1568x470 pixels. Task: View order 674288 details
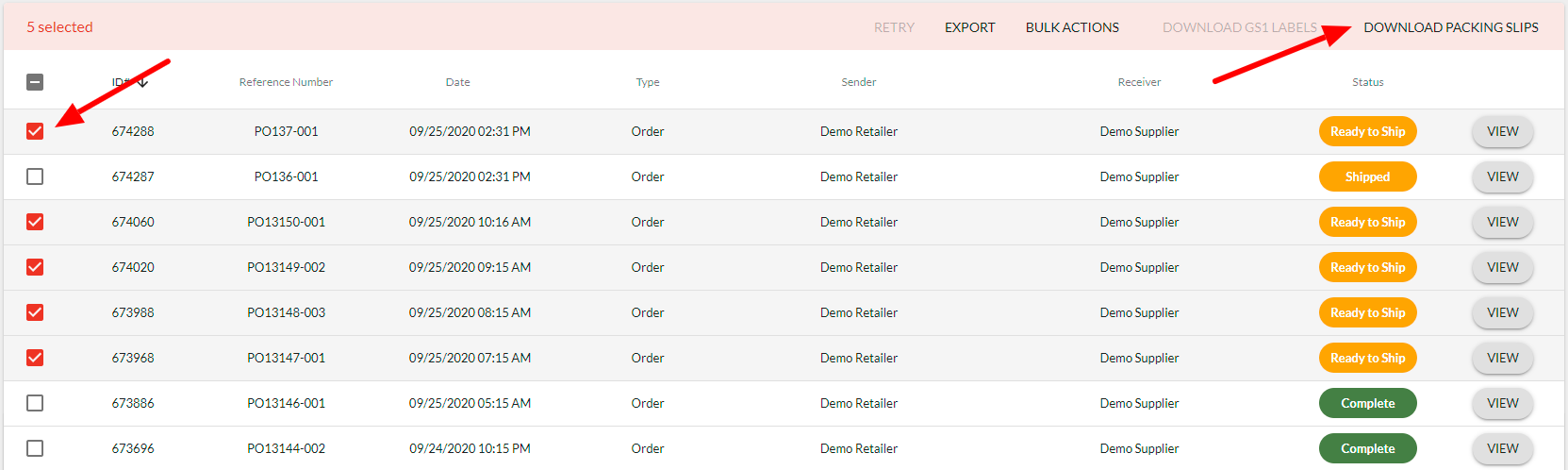[1502, 131]
